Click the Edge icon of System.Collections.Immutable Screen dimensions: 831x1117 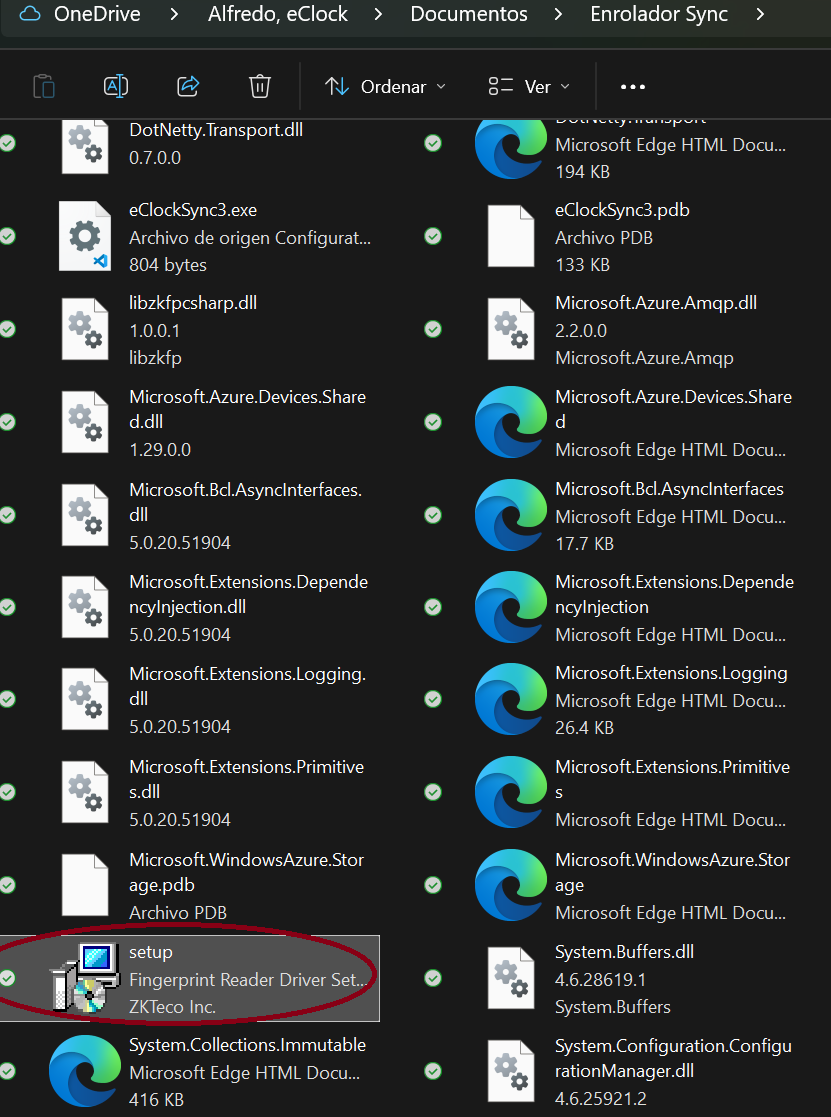85,1071
